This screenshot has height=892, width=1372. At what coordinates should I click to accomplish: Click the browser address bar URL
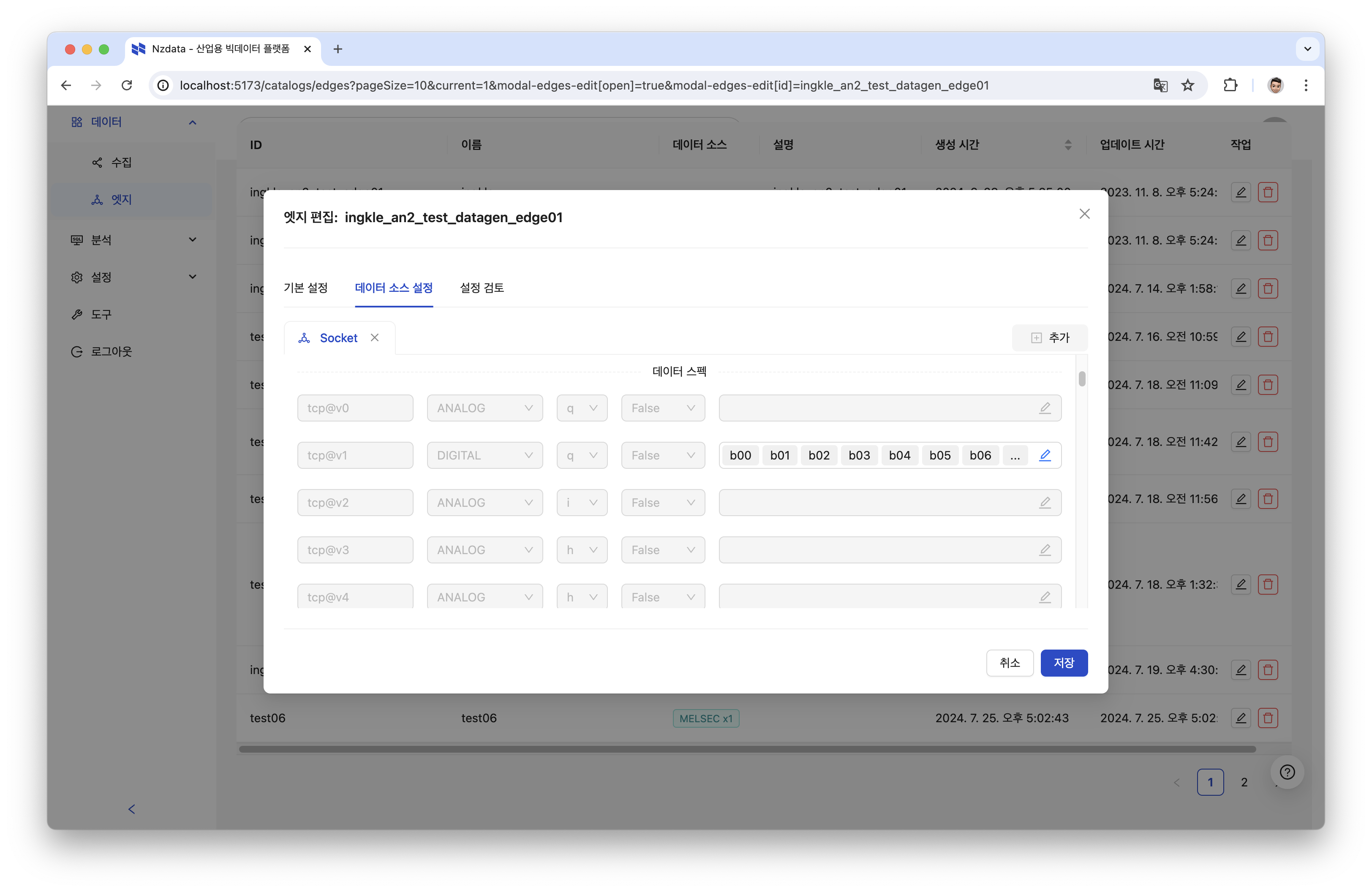point(584,85)
